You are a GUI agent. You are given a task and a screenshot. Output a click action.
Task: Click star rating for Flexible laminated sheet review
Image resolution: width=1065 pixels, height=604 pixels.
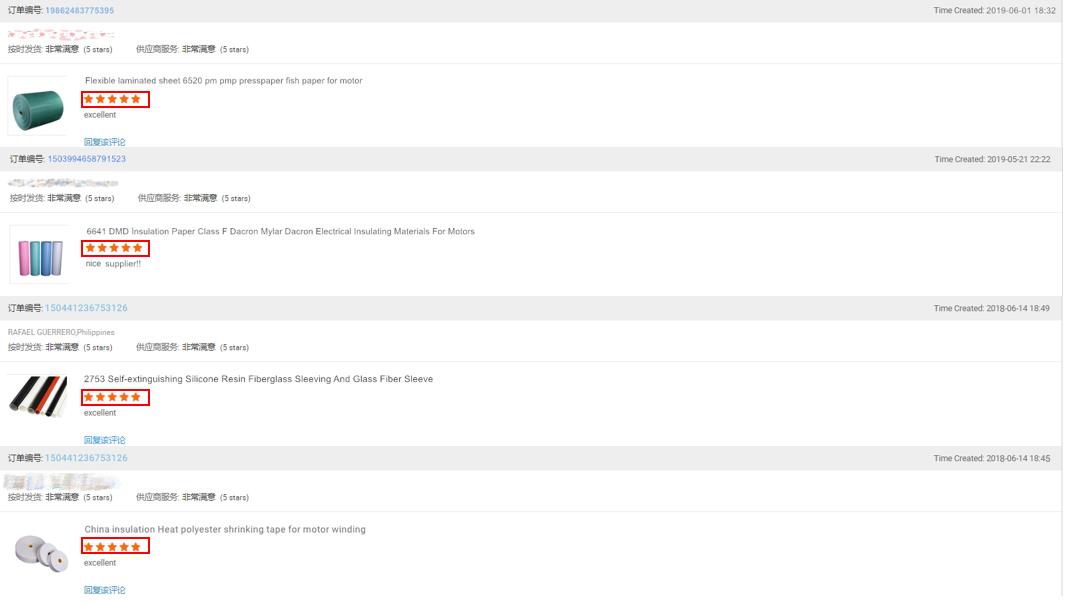coord(115,99)
